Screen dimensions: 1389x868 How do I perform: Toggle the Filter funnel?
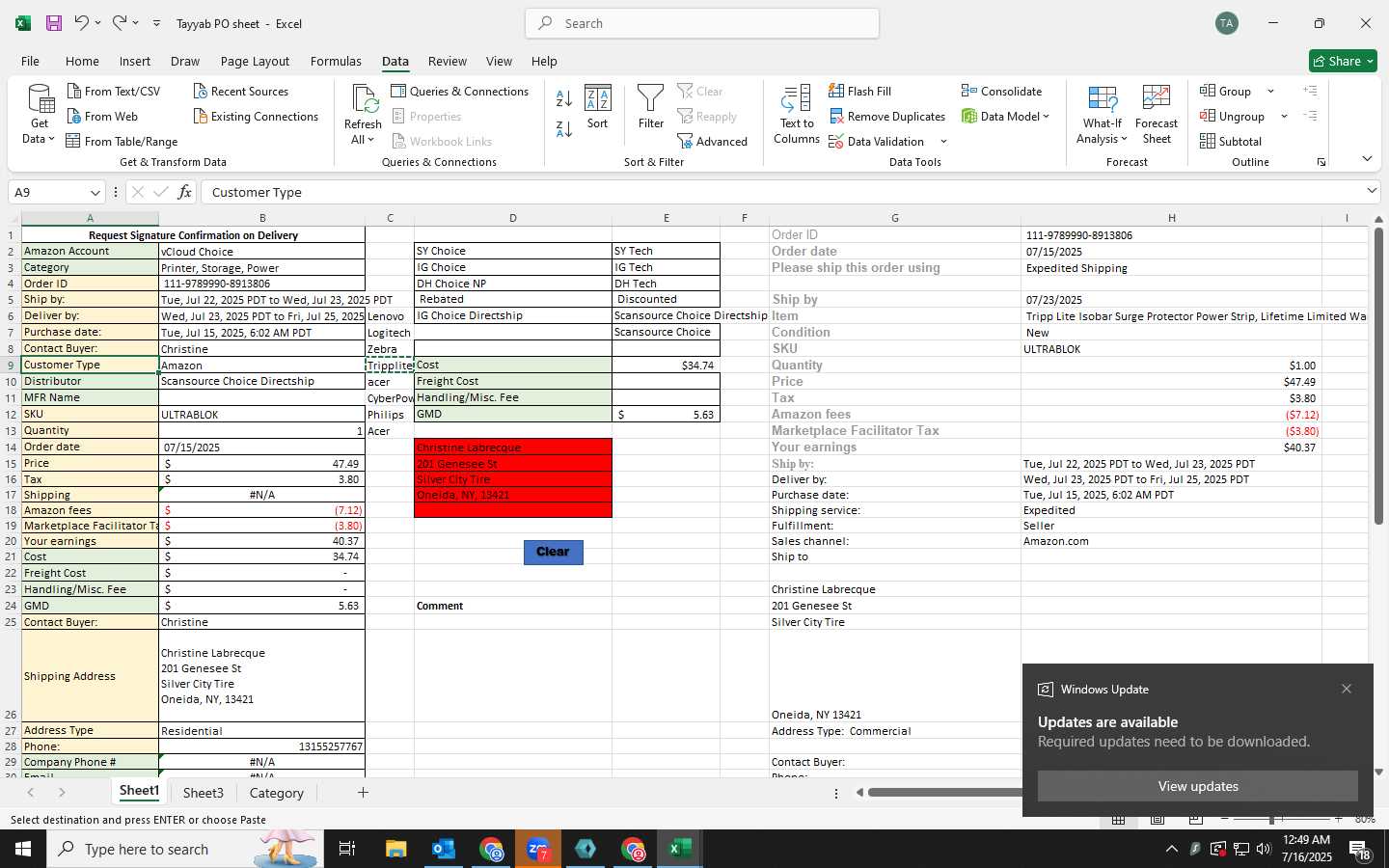(x=651, y=107)
